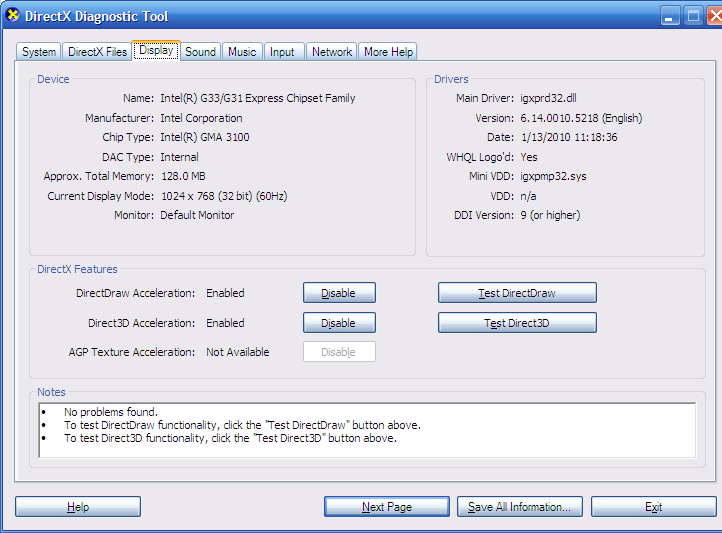722x533 pixels.
Task: Click the window title DirectX Diagnostic Tool
Action: click(96, 16)
